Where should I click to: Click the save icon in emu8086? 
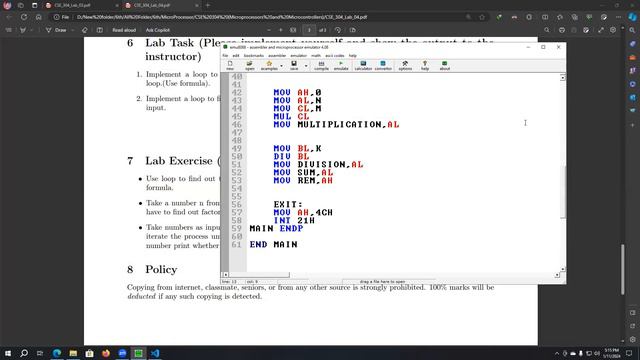coord(294,65)
